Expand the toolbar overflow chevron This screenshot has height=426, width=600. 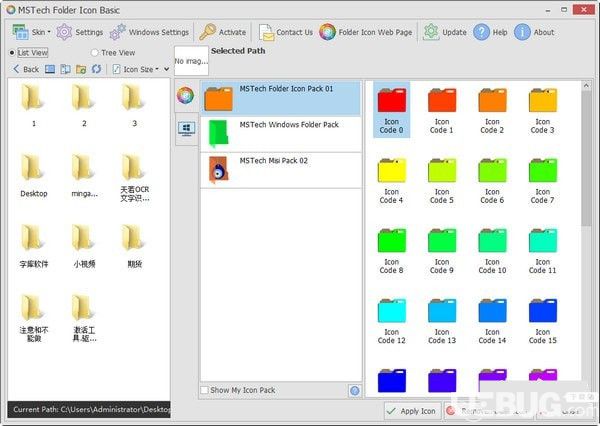(x=166, y=69)
